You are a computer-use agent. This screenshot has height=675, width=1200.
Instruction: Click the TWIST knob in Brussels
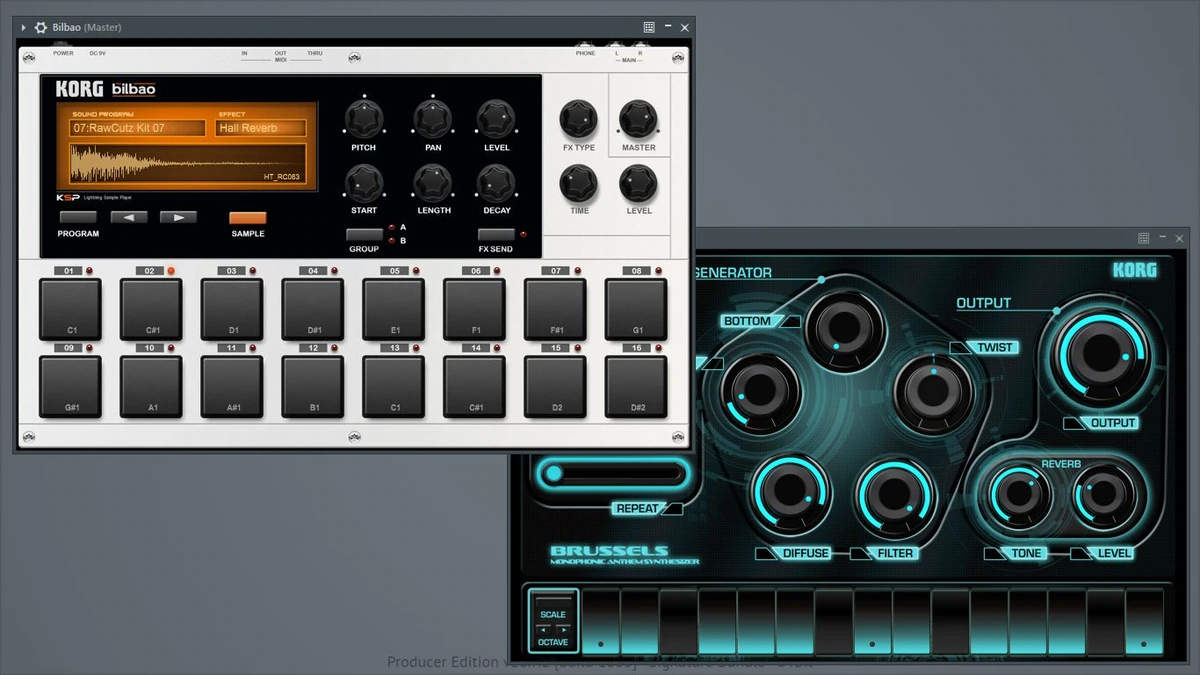pyautogui.click(x=933, y=393)
